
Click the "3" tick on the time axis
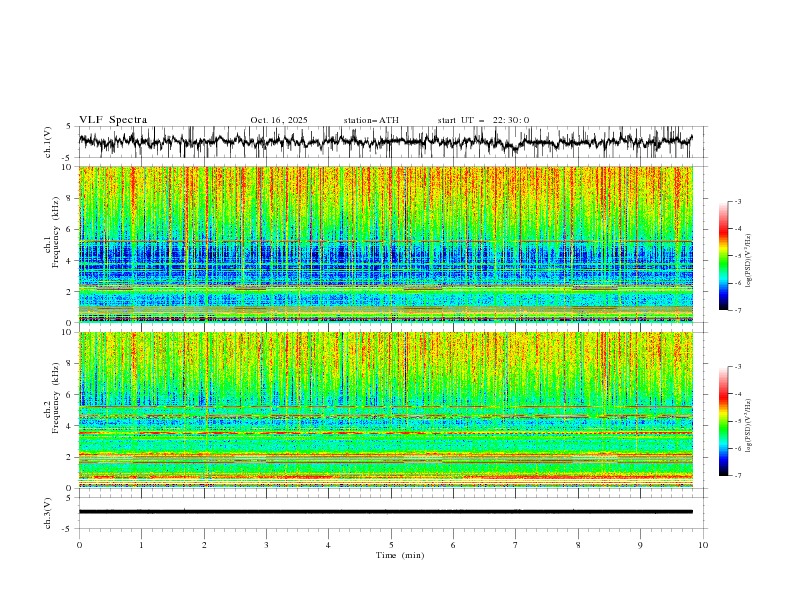(266, 545)
